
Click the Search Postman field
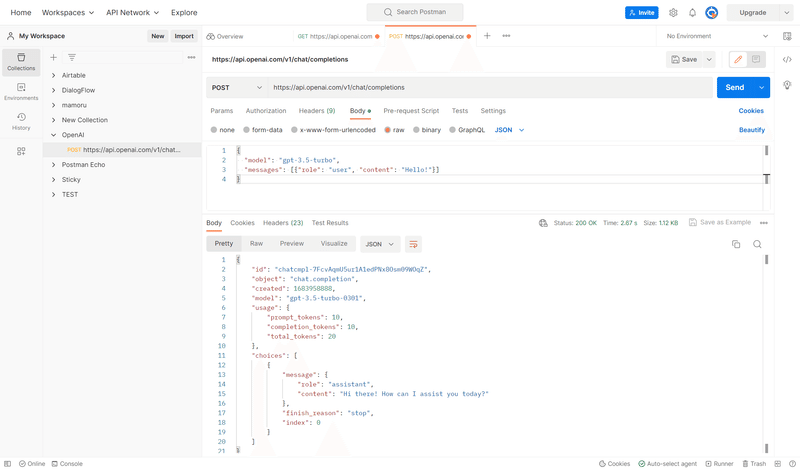[x=415, y=12]
